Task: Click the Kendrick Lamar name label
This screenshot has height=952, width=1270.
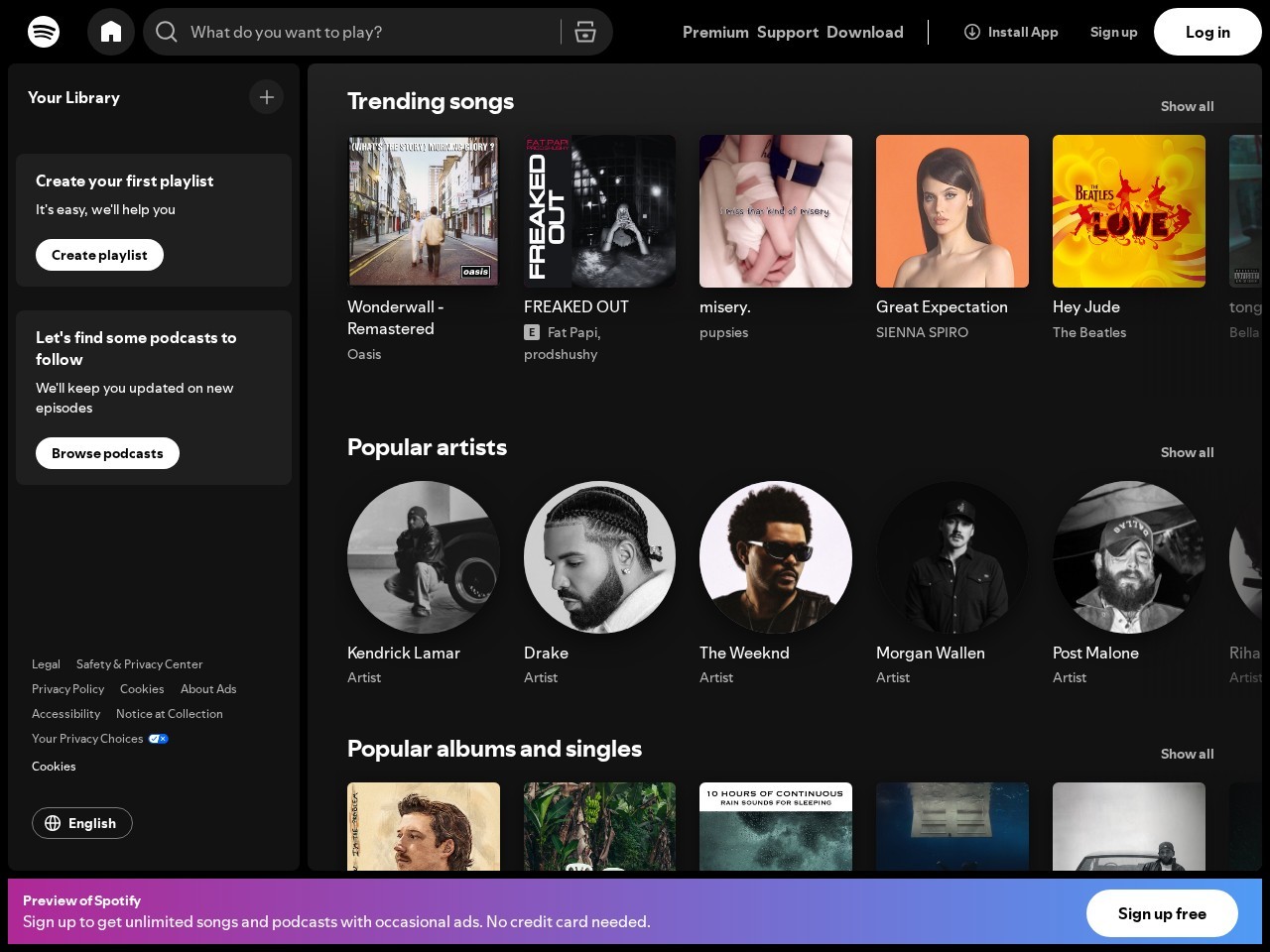Action: click(x=404, y=654)
